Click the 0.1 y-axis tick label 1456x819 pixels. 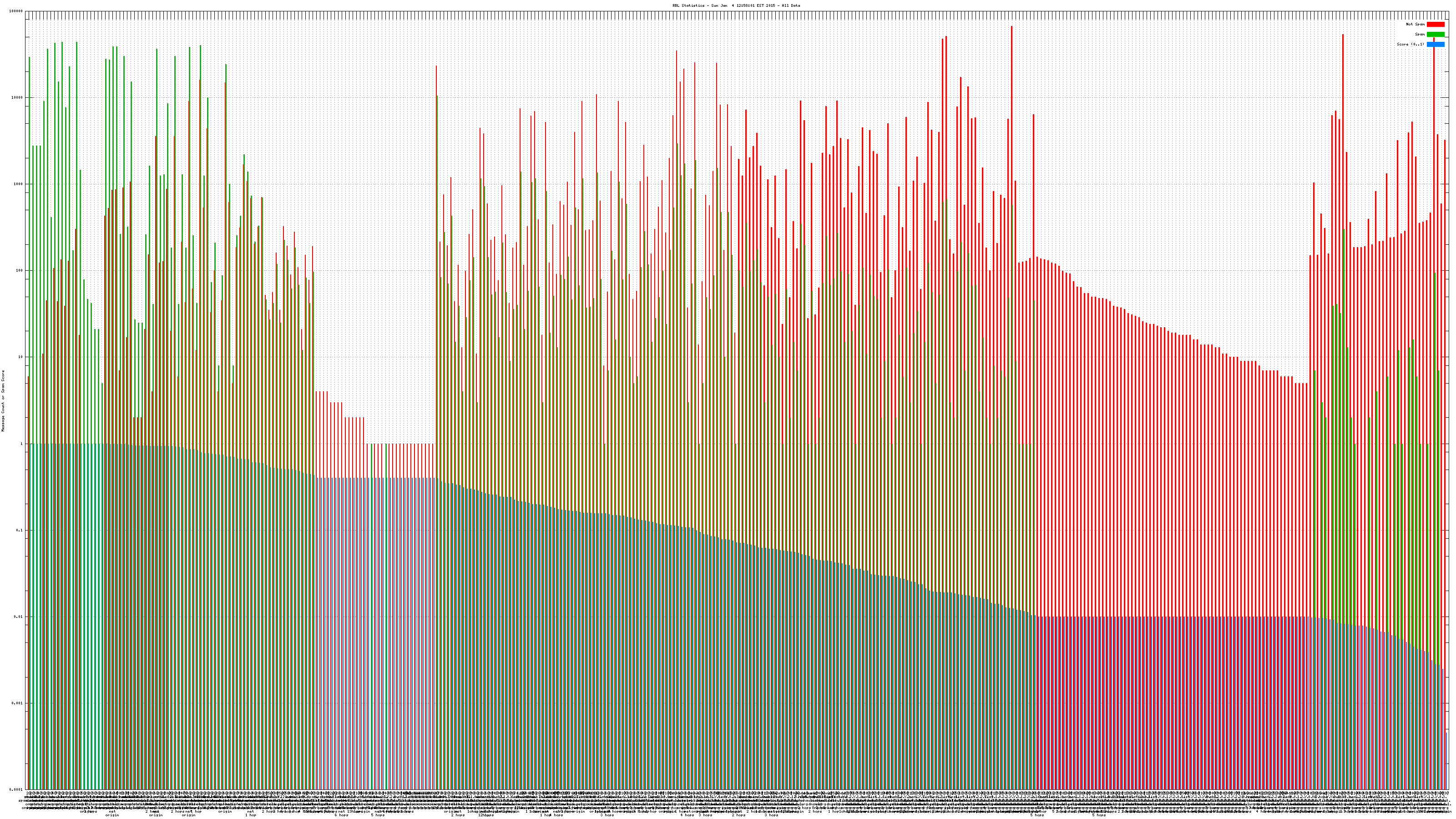20,530
